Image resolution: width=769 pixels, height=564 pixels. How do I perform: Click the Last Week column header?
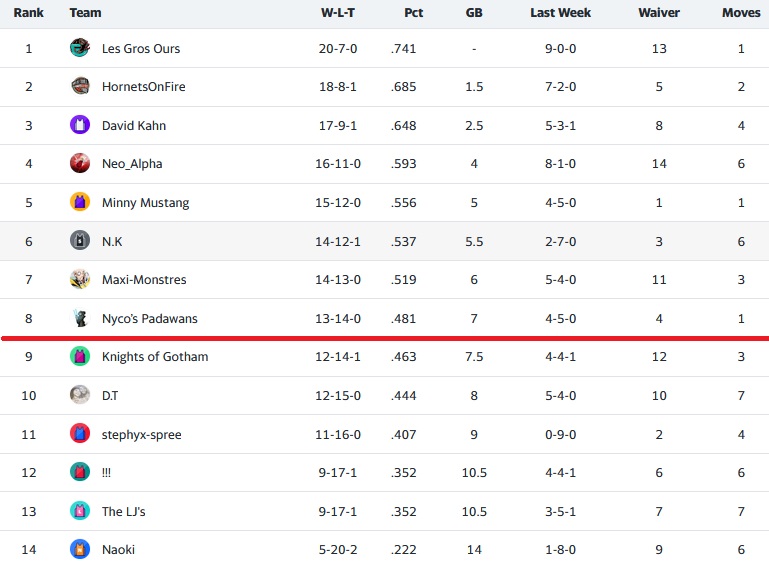[x=561, y=13]
